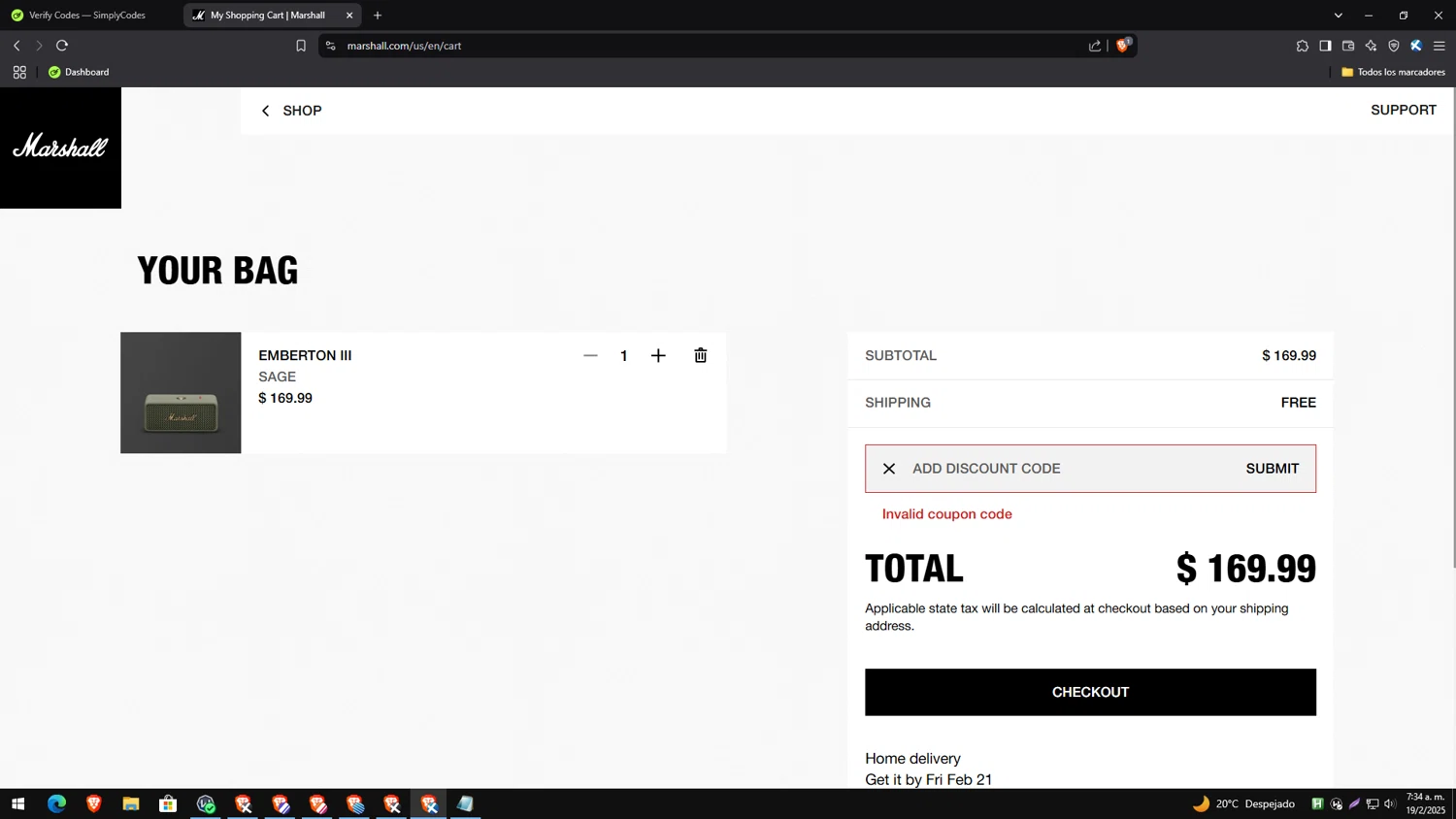Bookmark this page
Viewport: 1456px width, 819px height.
[x=301, y=46]
